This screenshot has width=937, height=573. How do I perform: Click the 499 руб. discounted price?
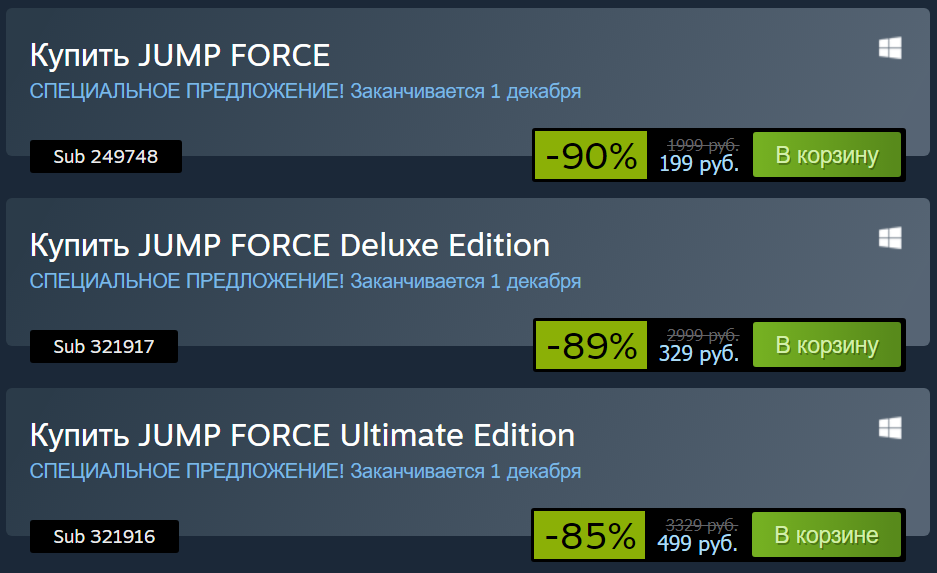tap(697, 543)
